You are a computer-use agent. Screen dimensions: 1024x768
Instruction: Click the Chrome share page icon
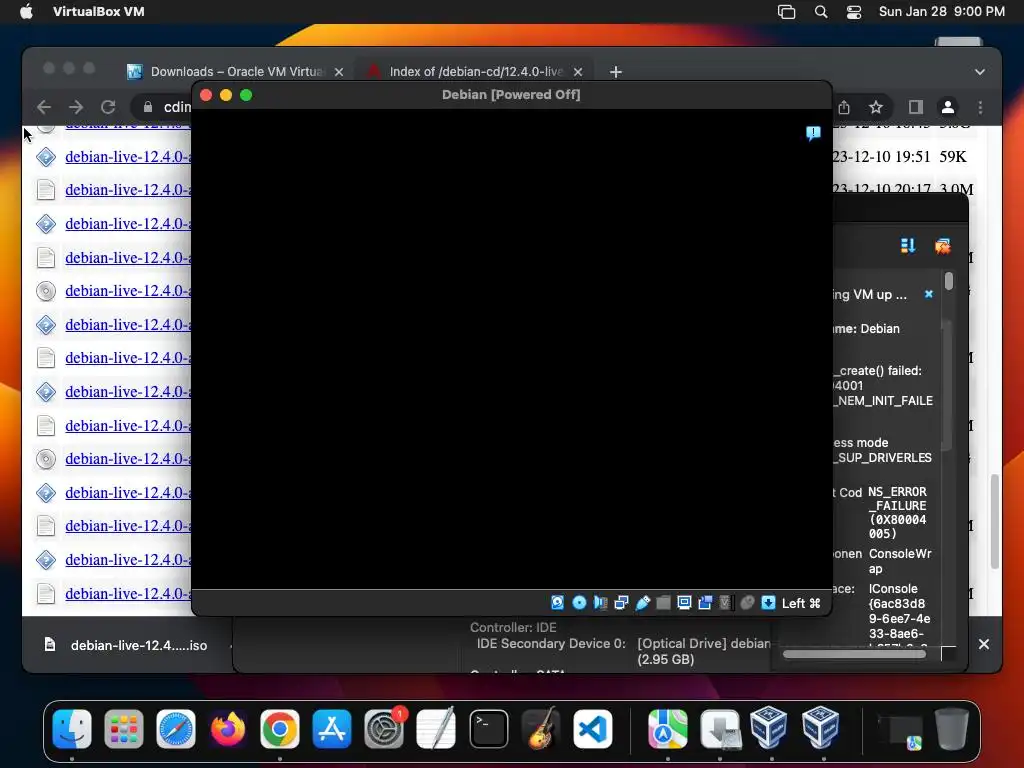[x=844, y=107]
